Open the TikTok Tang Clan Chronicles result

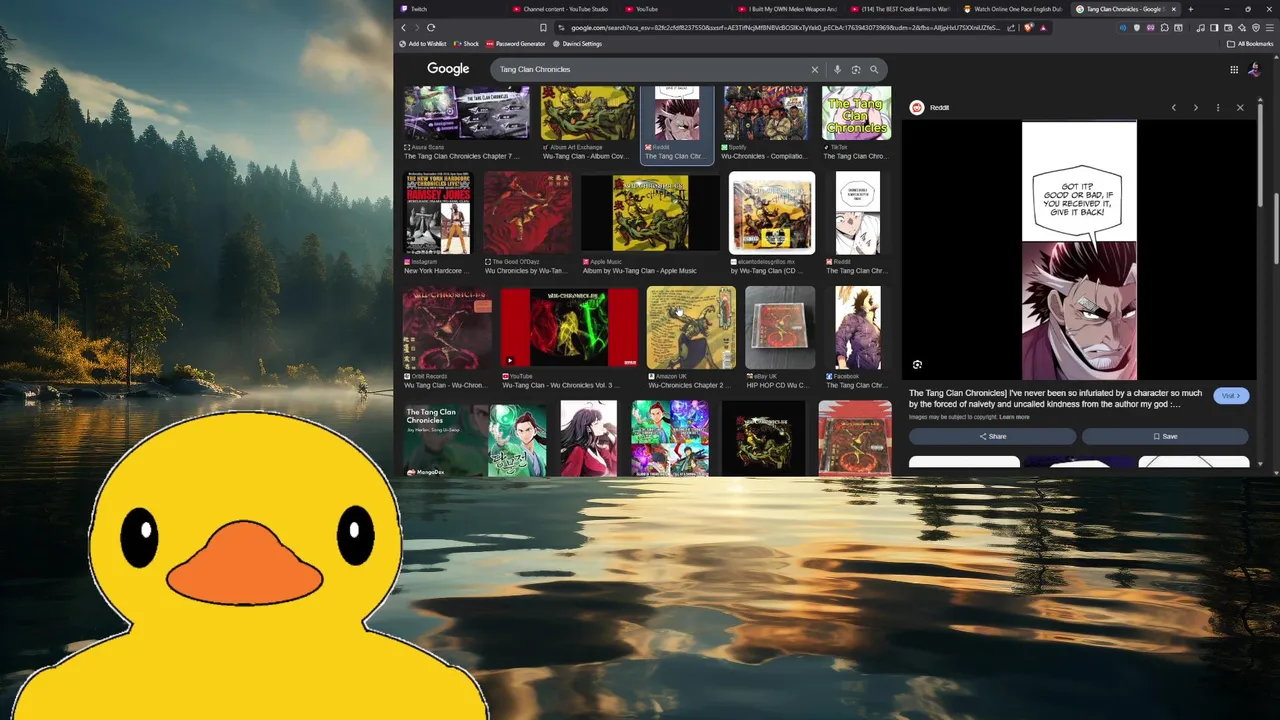coord(856,112)
